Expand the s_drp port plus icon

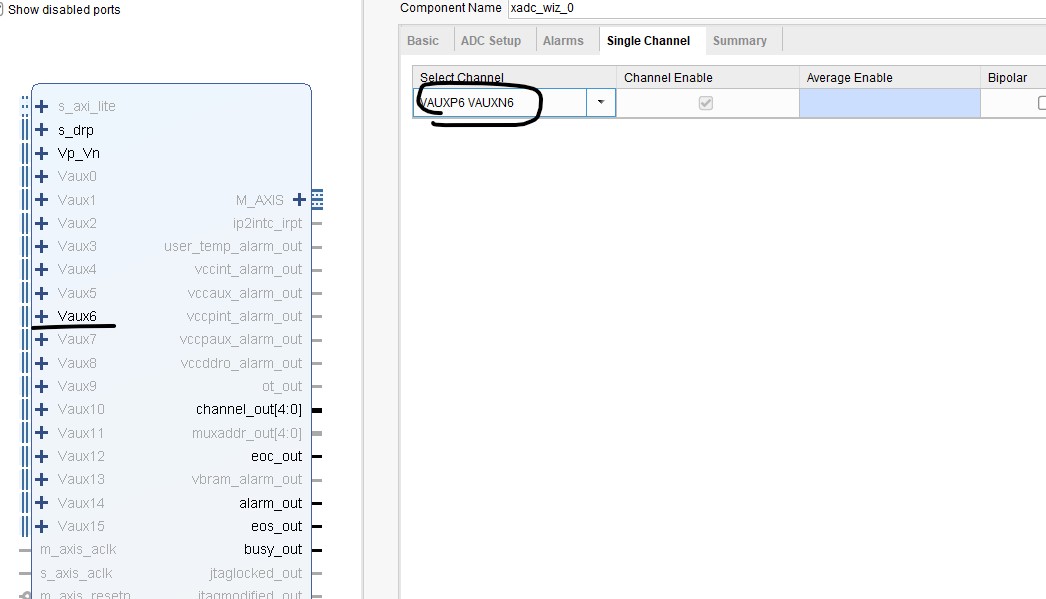tap(41, 130)
